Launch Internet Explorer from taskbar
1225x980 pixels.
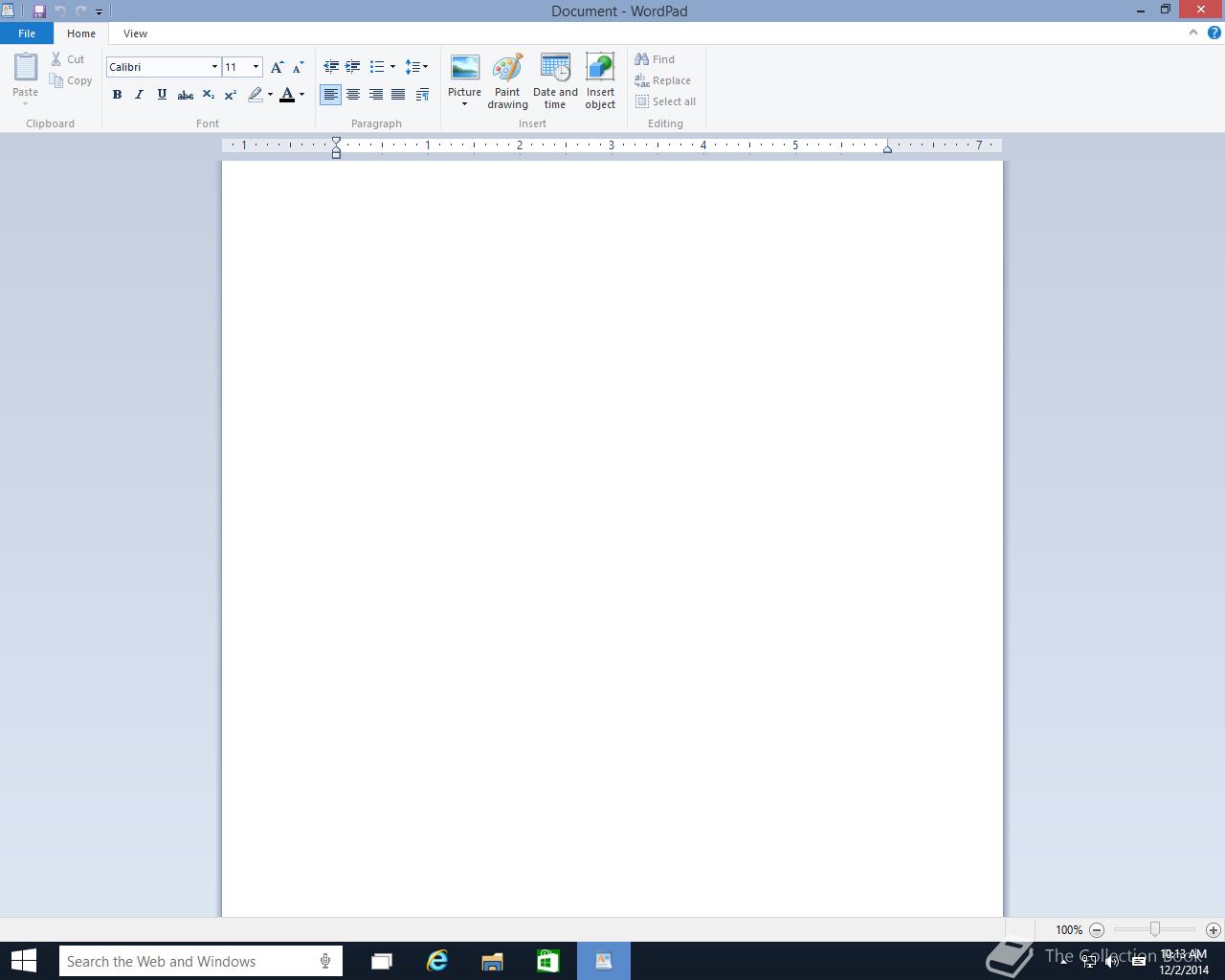pyautogui.click(x=436, y=961)
